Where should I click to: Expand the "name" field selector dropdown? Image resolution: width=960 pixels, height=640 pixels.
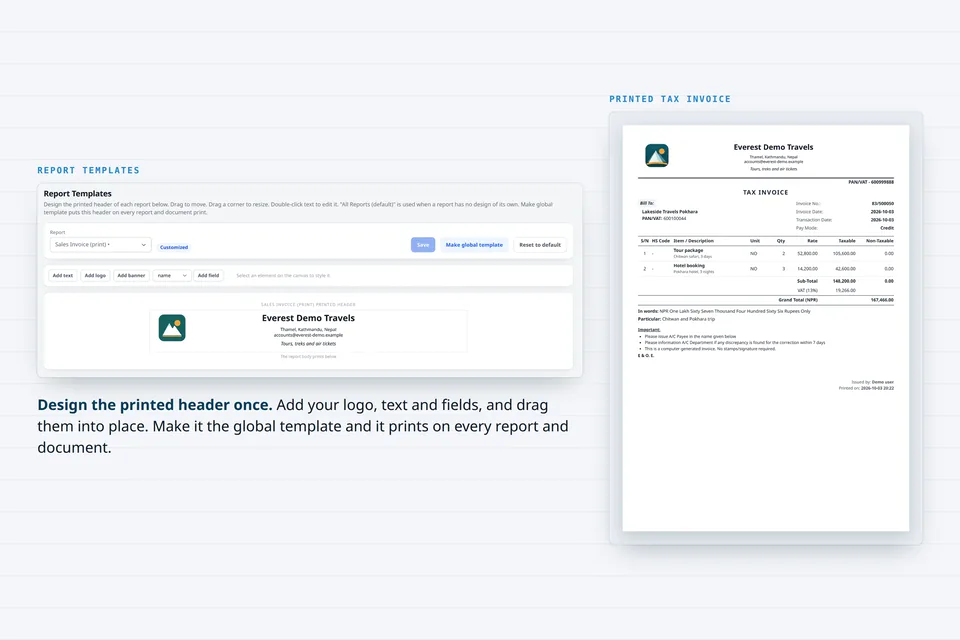pyautogui.click(x=172, y=276)
